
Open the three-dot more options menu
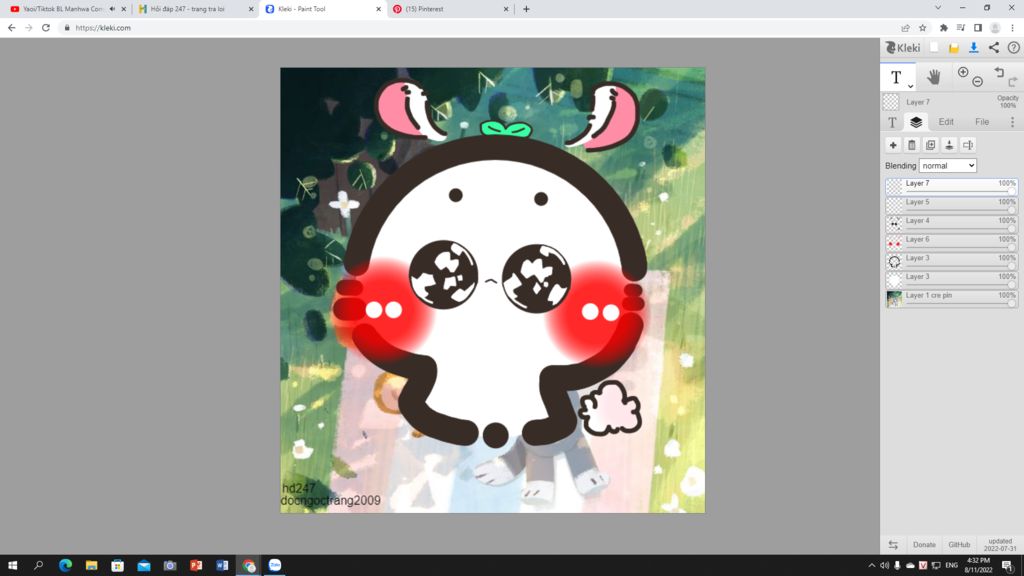[x=1012, y=122]
